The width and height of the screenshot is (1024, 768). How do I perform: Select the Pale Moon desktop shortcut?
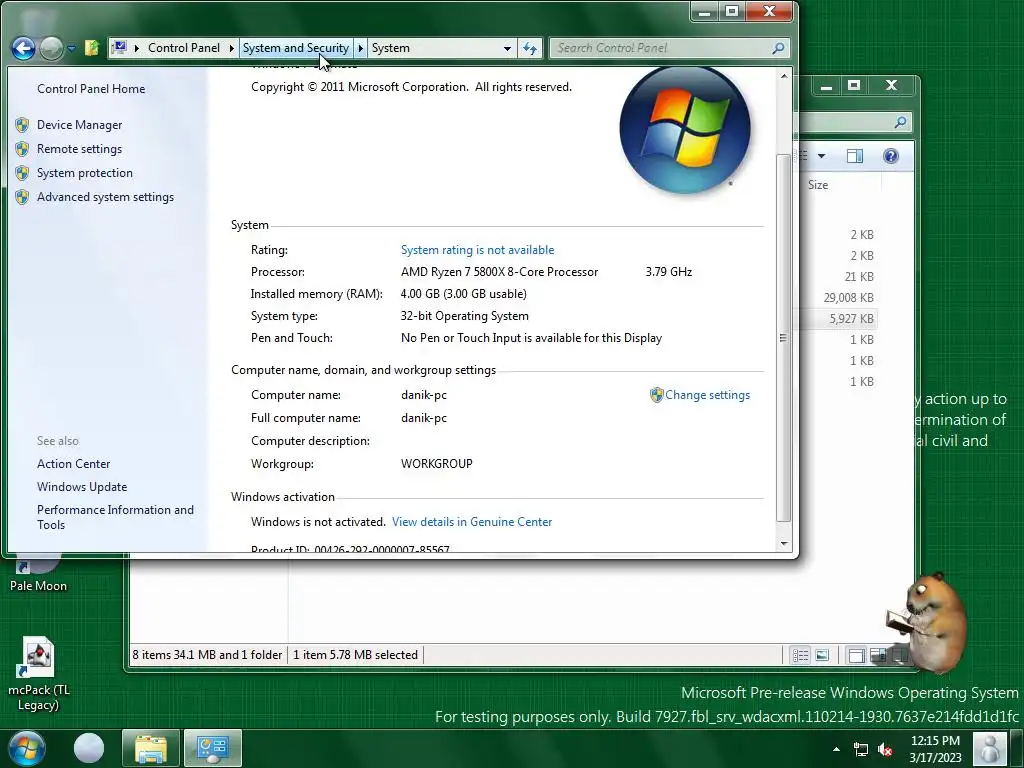pos(38,575)
